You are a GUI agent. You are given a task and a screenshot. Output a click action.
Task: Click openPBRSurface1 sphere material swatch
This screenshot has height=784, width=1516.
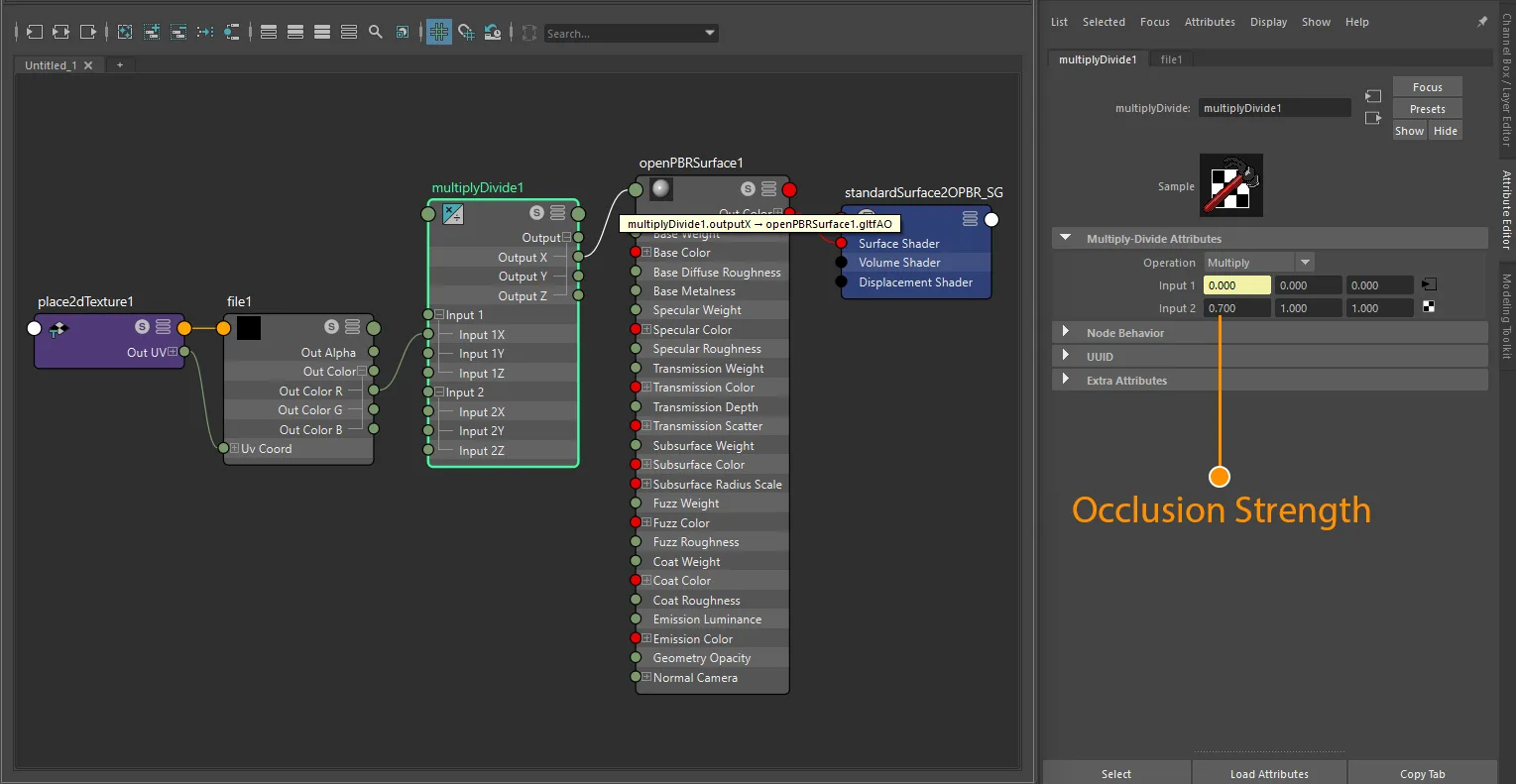[661, 188]
